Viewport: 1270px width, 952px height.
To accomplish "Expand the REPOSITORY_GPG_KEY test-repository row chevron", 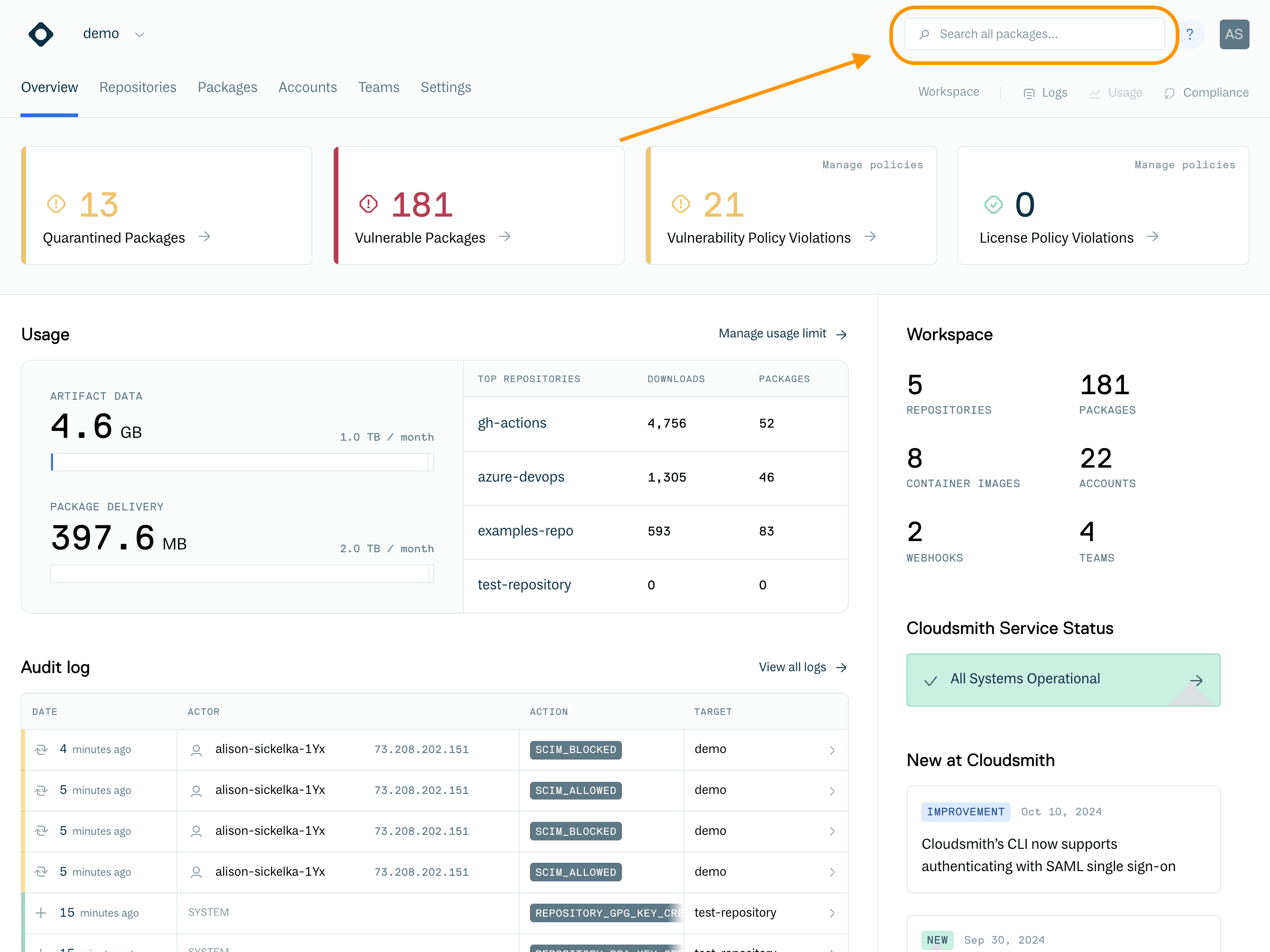I will click(x=832, y=913).
